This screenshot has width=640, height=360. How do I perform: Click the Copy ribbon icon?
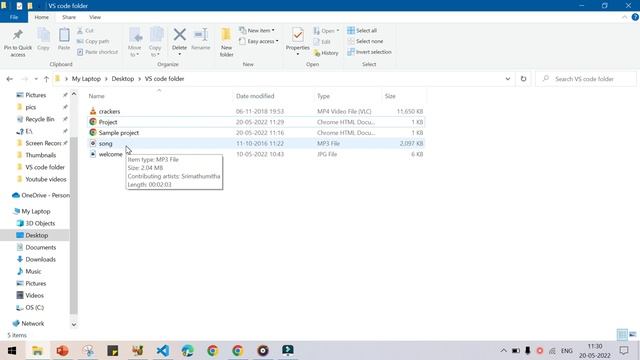[43, 39]
